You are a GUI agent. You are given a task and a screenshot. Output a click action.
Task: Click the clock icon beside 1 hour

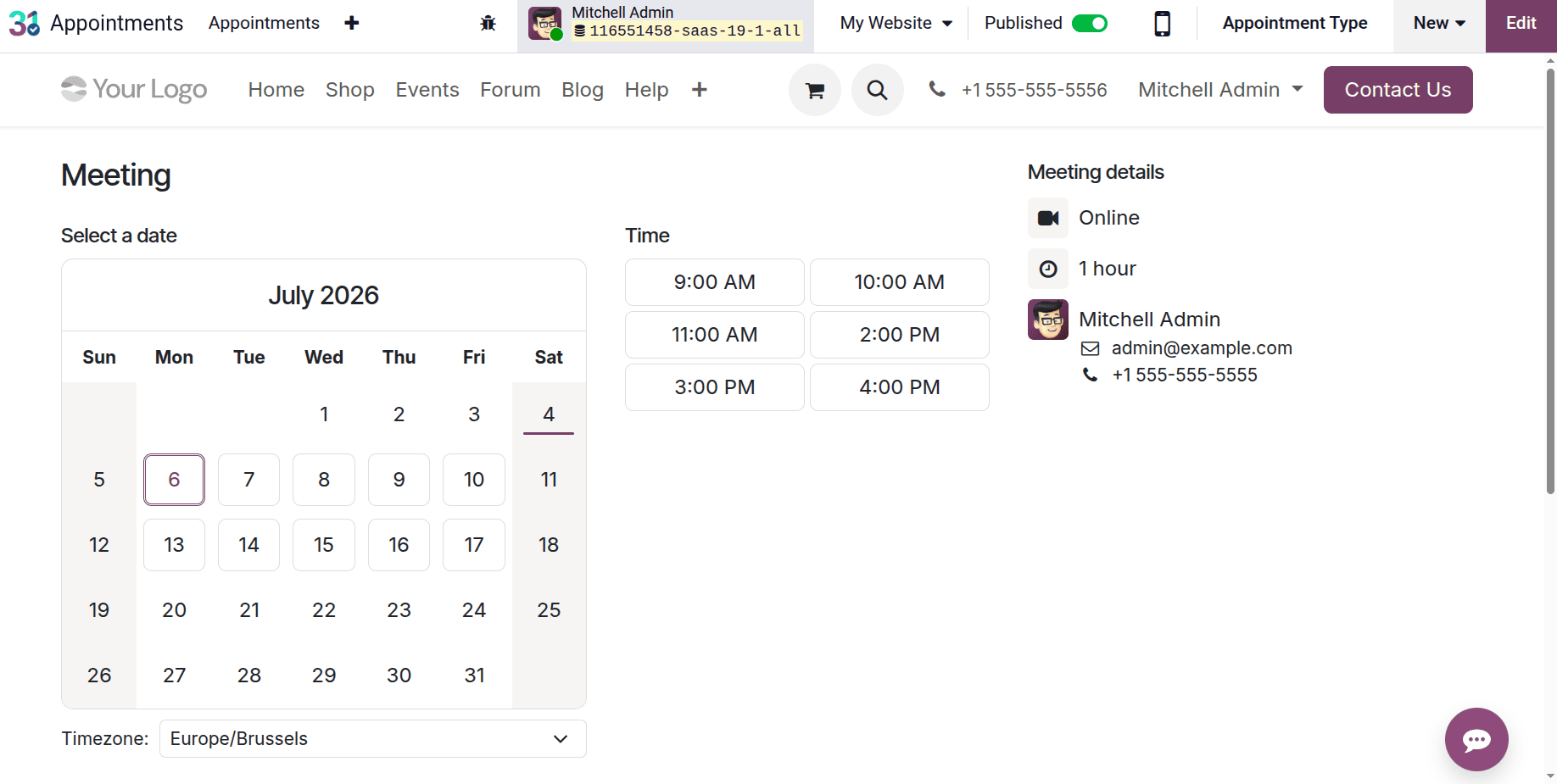pyautogui.click(x=1048, y=269)
